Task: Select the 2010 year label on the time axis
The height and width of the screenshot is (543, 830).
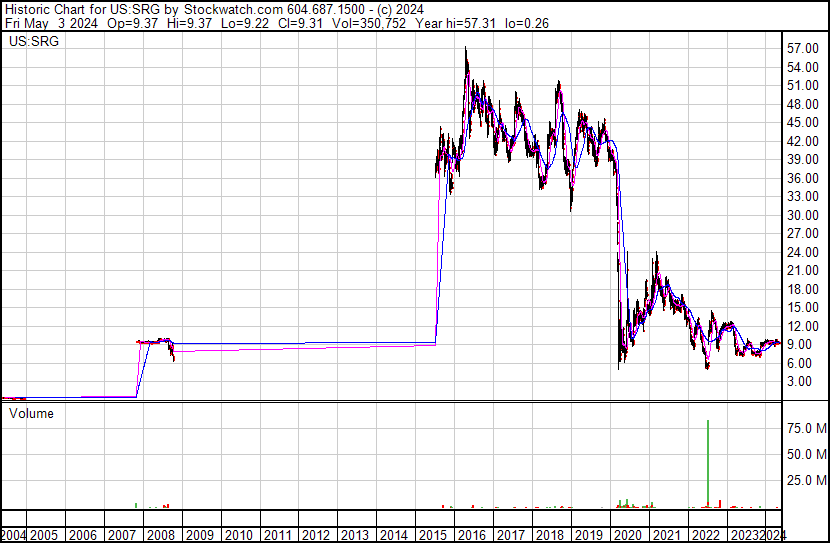Action: (x=239, y=535)
